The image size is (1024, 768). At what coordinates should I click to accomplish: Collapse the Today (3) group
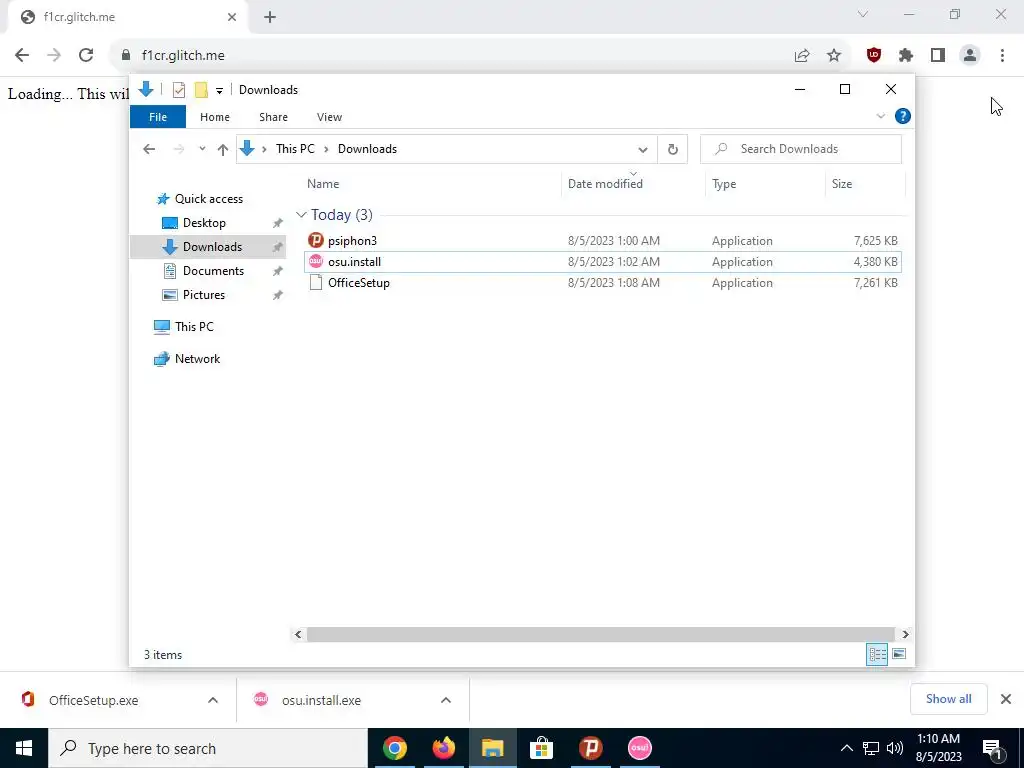(301, 215)
